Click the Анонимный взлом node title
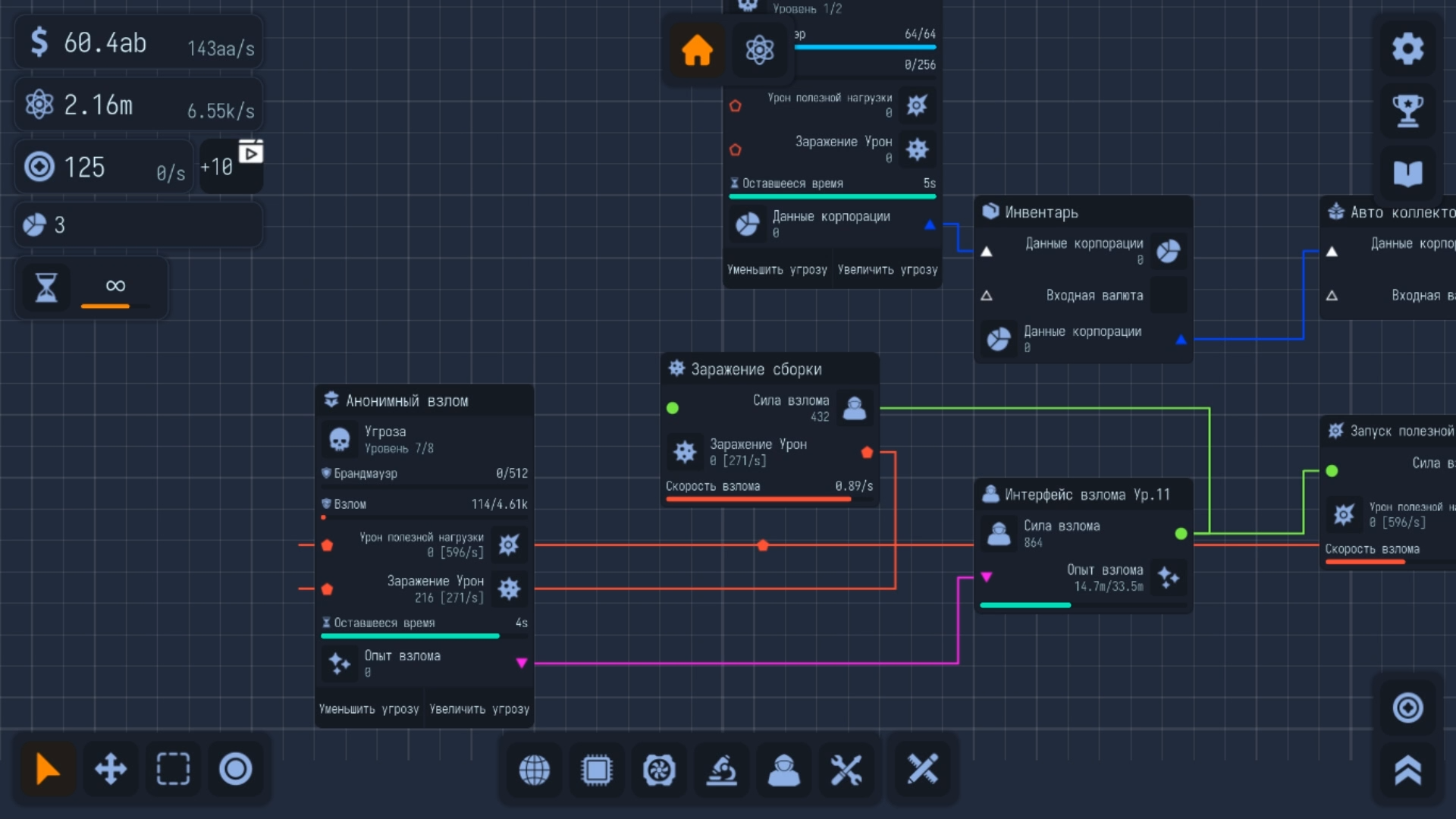The width and height of the screenshot is (1456, 819). coord(406,400)
